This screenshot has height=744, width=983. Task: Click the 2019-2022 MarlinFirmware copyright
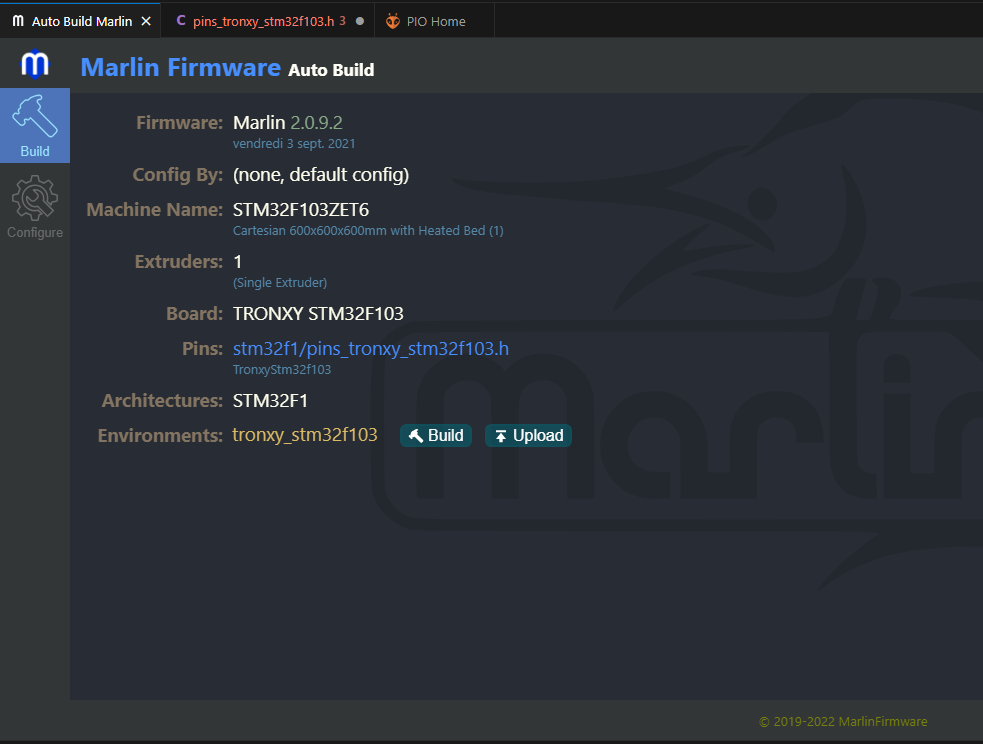click(843, 721)
